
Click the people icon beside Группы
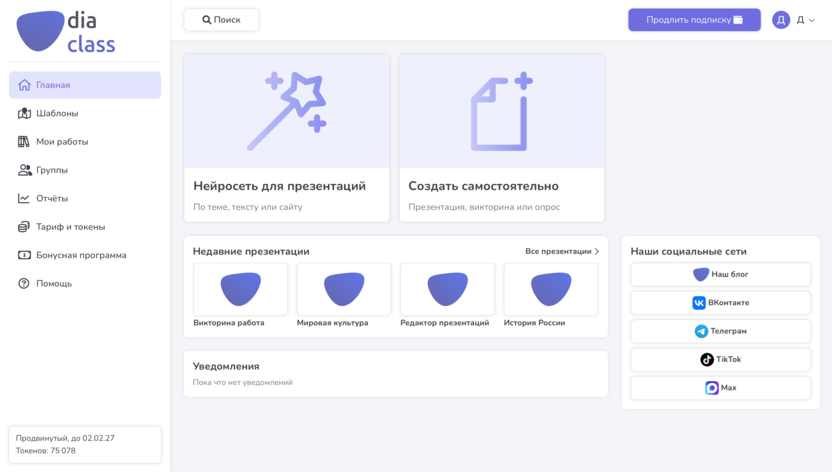pyautogui.click(x=24, y=170)
